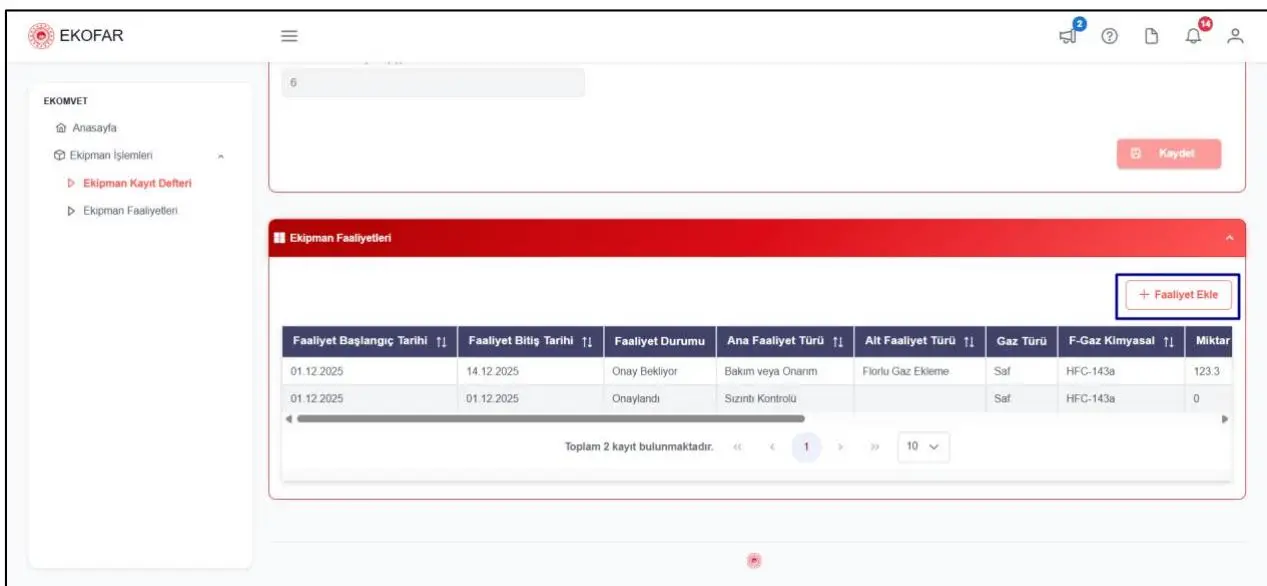Go to next page of pagination
The width and height of the screenshot is (1267, 586).
coord(840,447)
